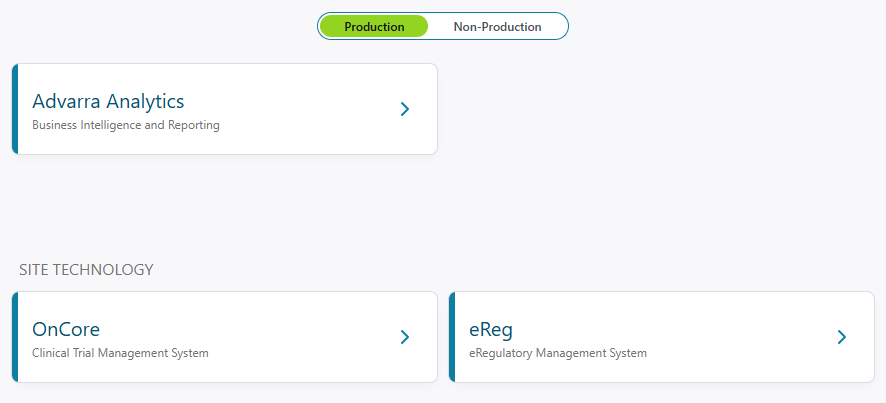The image size is (886, 403).
Task: Select the SITE TECHNOLOGY section heading
Action: click(86, 270)
